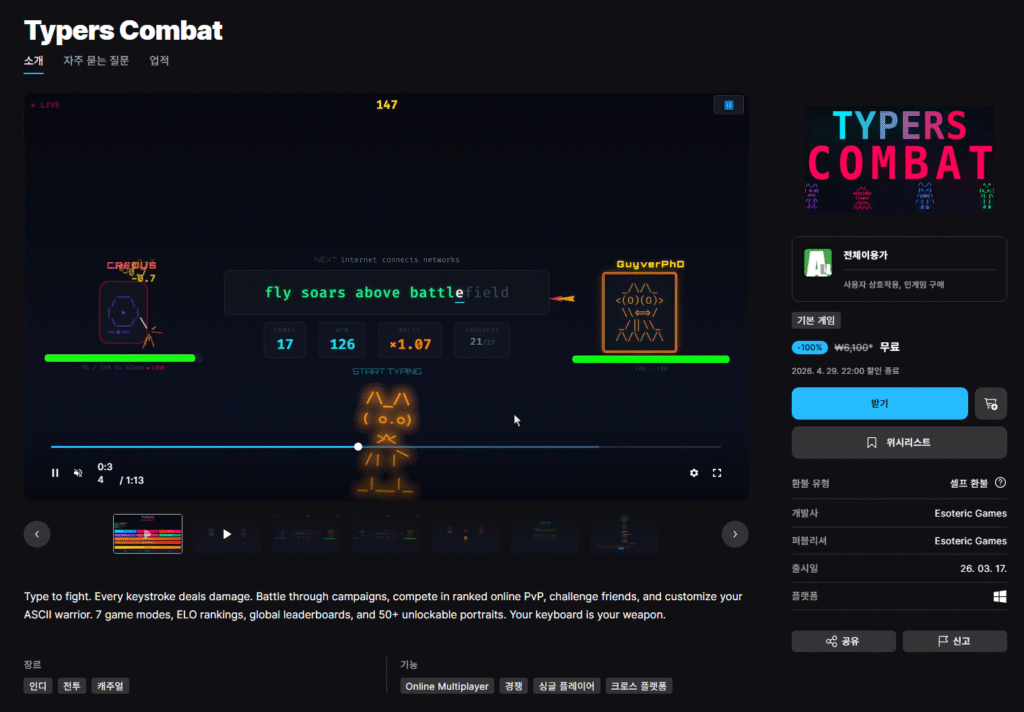Play the second video thumbnail

point(227,534)
